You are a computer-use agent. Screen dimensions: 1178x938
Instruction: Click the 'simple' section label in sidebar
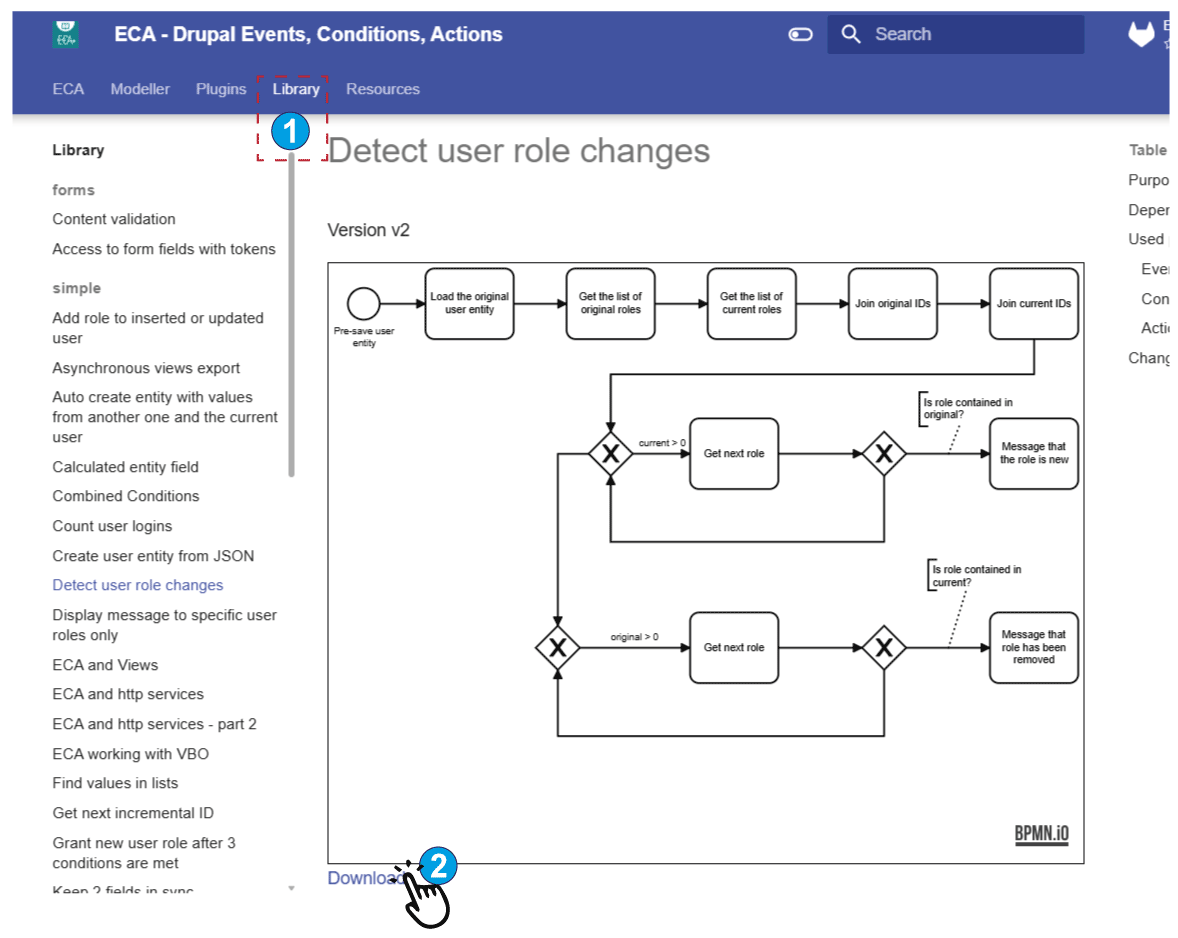[x=77, y=288]
